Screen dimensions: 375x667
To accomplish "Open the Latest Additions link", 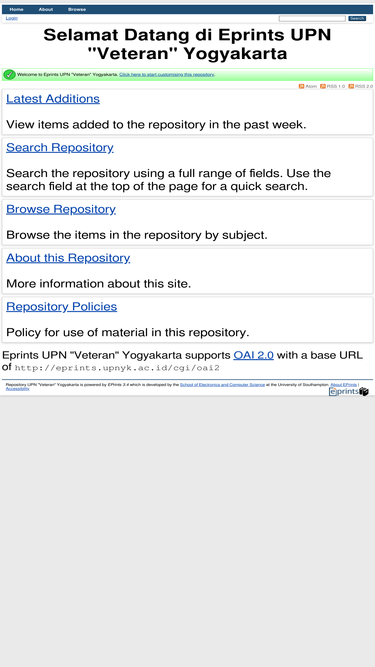I will pyautogui.click(x=53, y=99).
